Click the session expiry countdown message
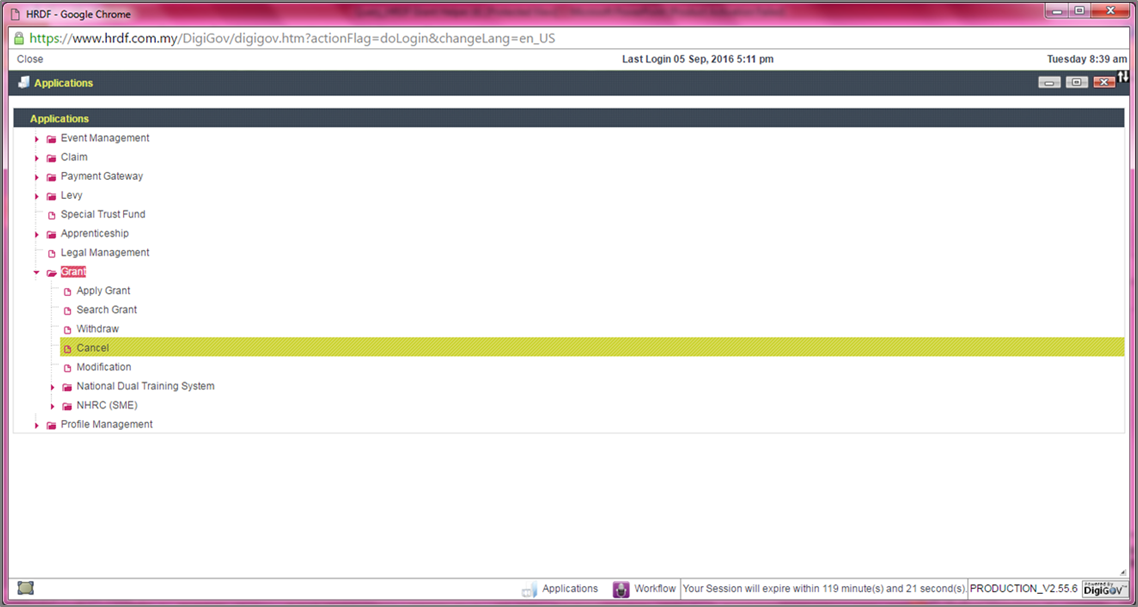 (825, 588)
